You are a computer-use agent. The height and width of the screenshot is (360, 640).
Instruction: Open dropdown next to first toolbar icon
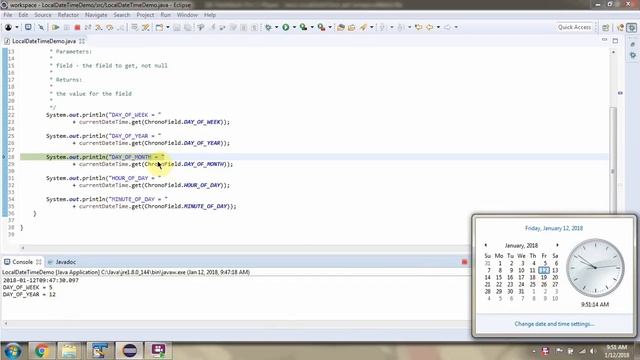pyautogui.click(x=17, y=27)
